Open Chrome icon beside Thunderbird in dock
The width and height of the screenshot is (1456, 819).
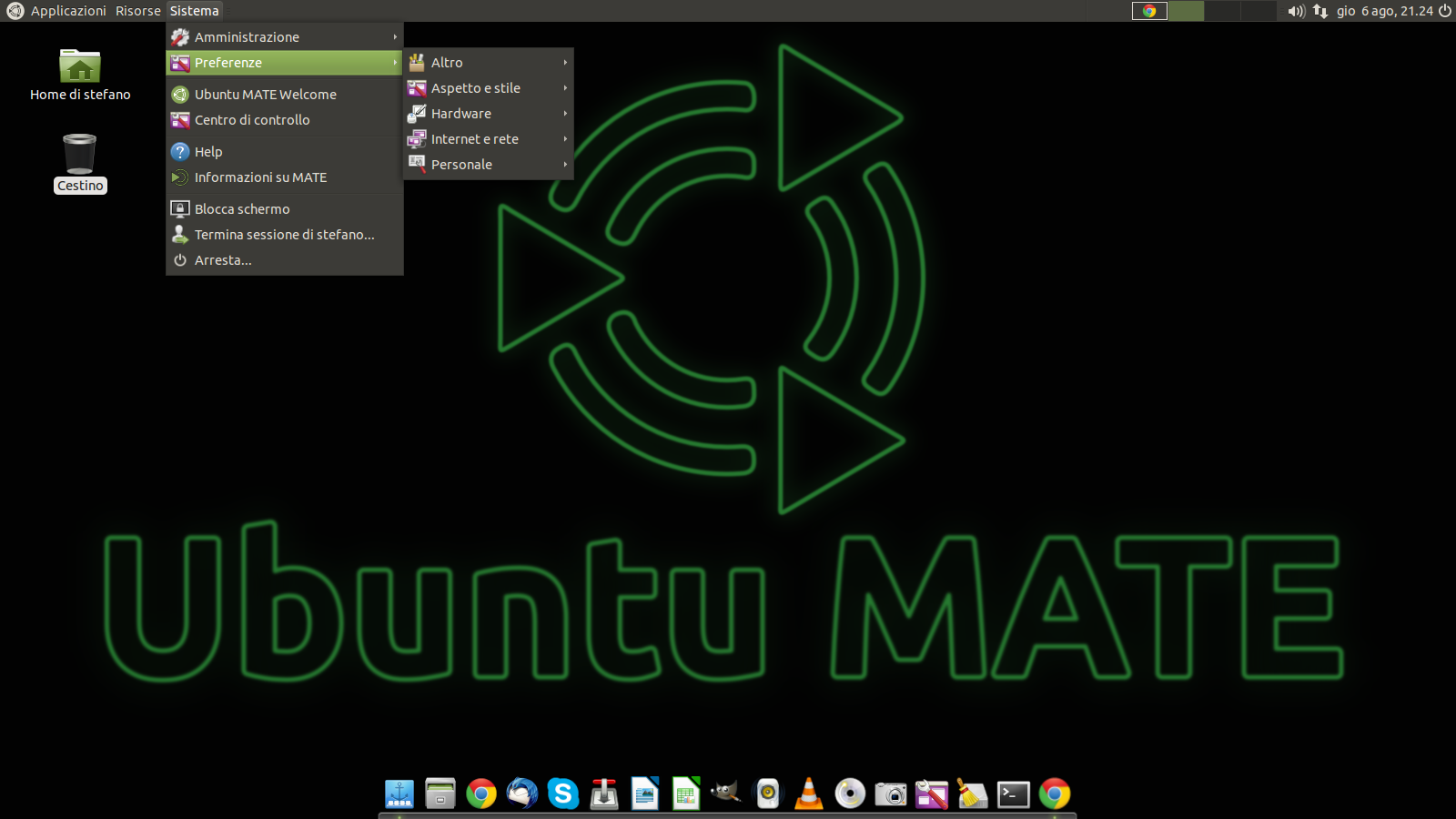tap(481, 794)
